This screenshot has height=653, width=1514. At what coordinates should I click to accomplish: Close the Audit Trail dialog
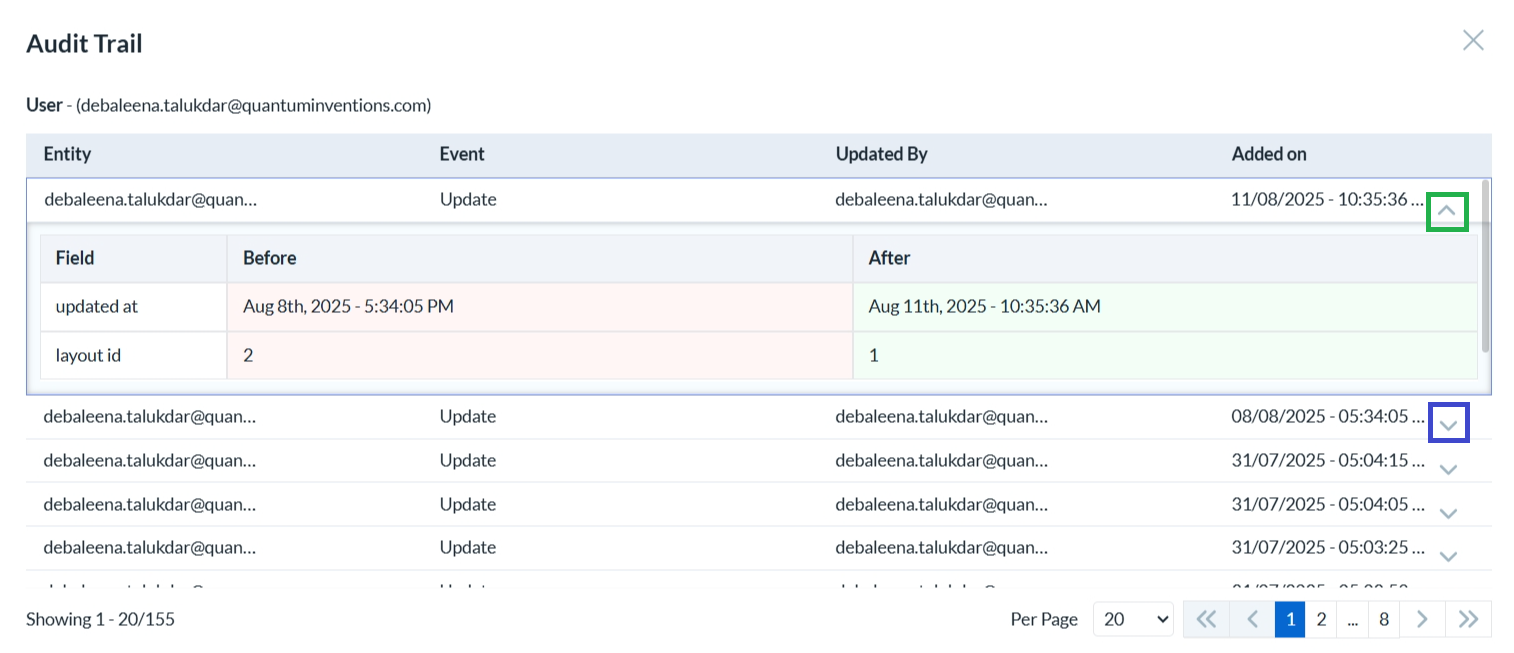1473,40
